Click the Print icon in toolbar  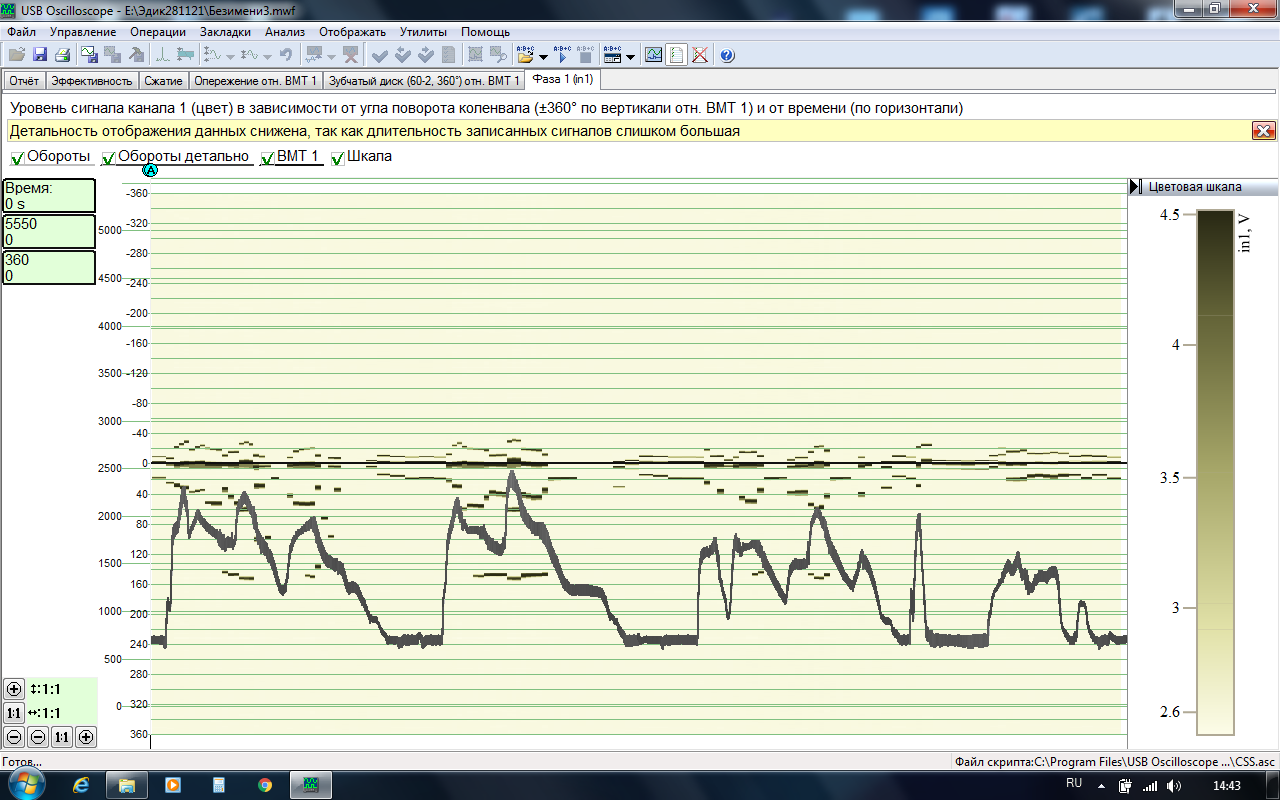62,55
